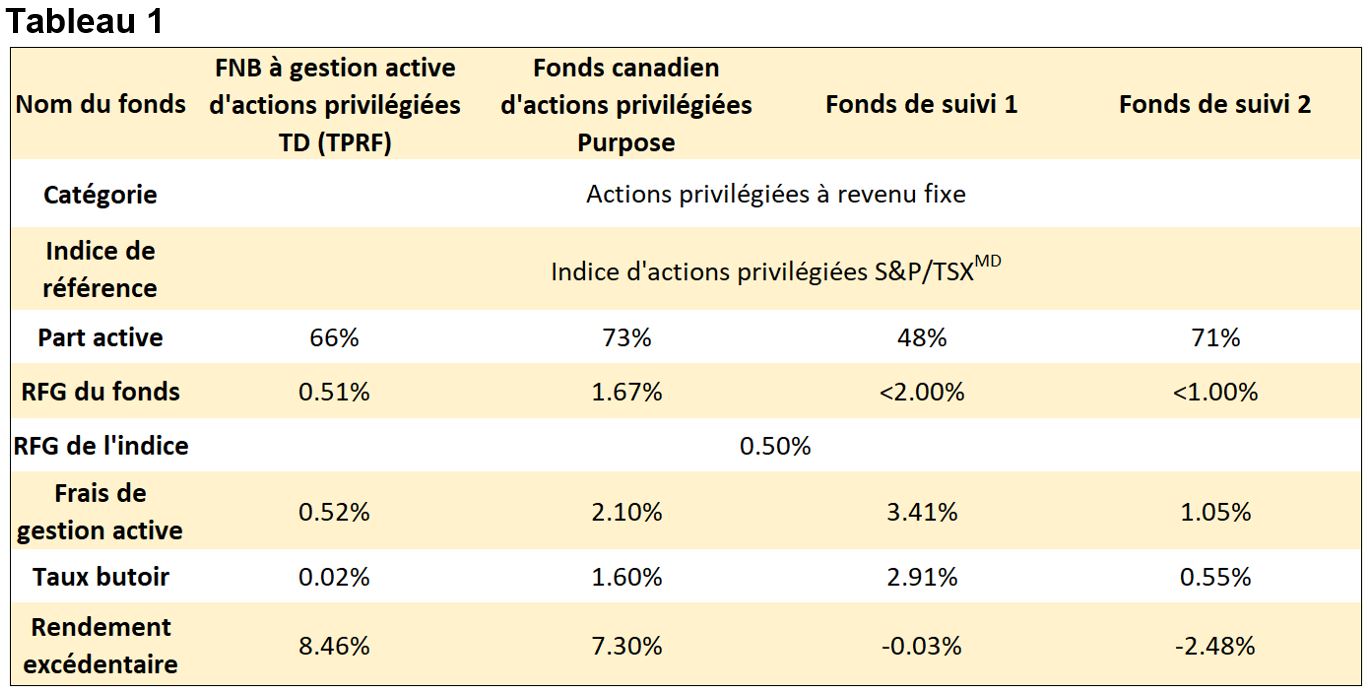Click the 8.46% rendement excédentaire value
1368x694 pixels.
tap(334, 646)
